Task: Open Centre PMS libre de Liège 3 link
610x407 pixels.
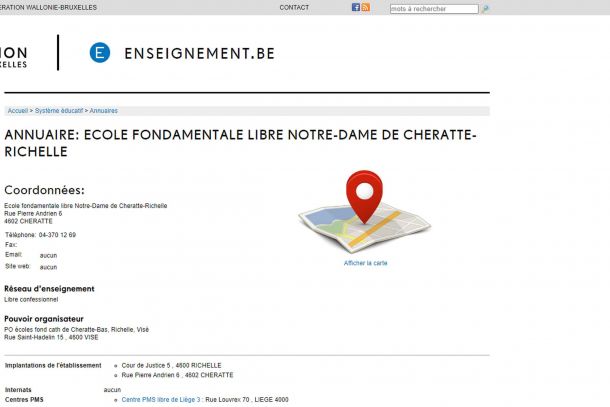Action: (161, 399)
